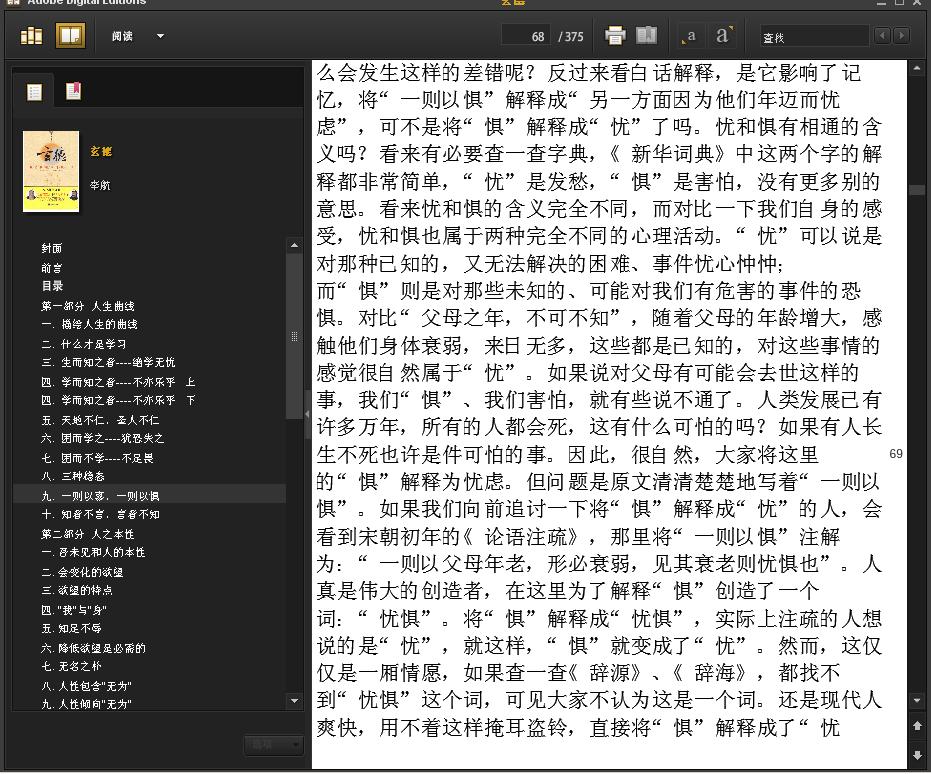Toggle single or double page layout
Viewport: 931px width, 774px height.
(x=647, y=36)
